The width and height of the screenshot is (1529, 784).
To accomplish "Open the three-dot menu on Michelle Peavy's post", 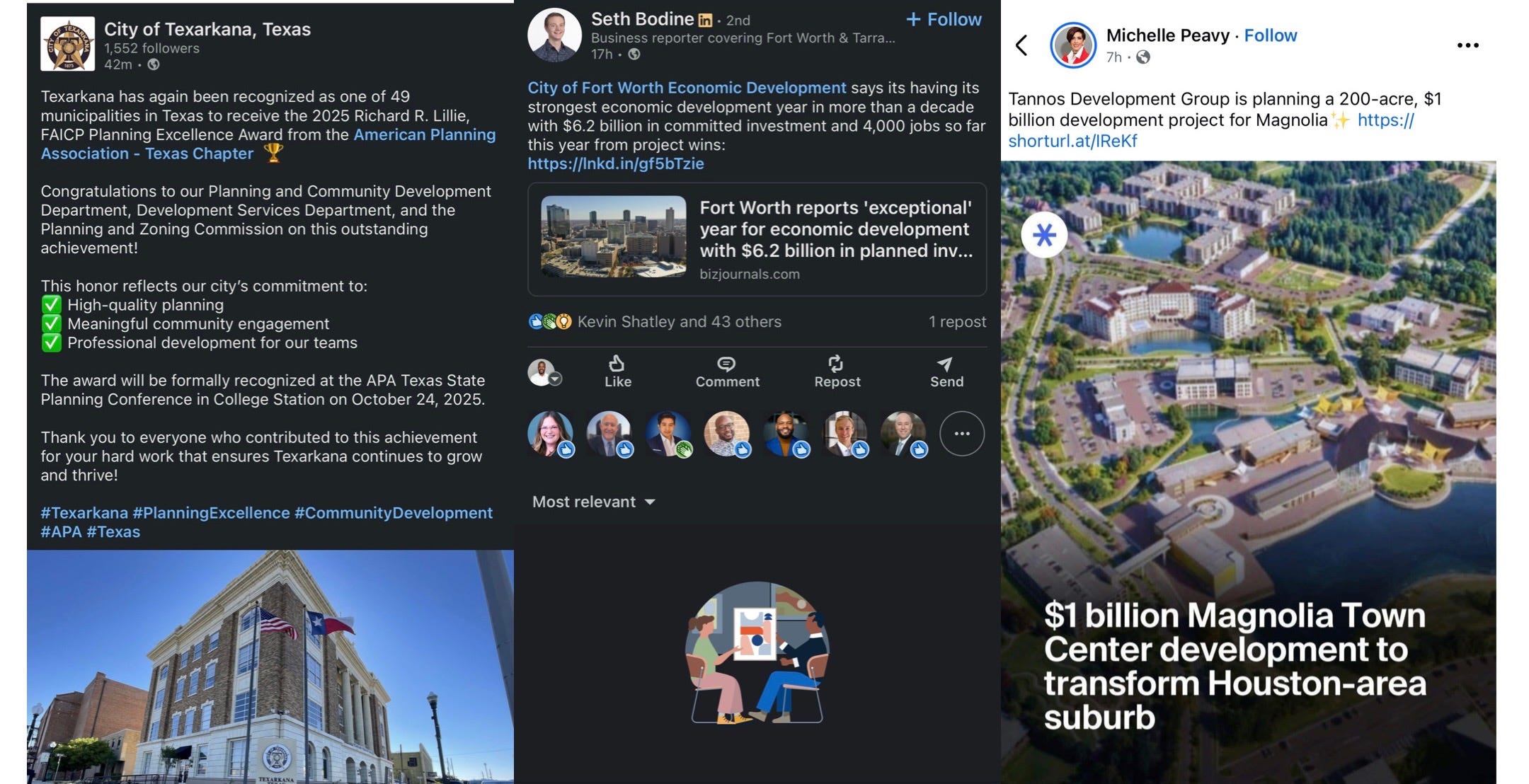I will coord(1467,45).
